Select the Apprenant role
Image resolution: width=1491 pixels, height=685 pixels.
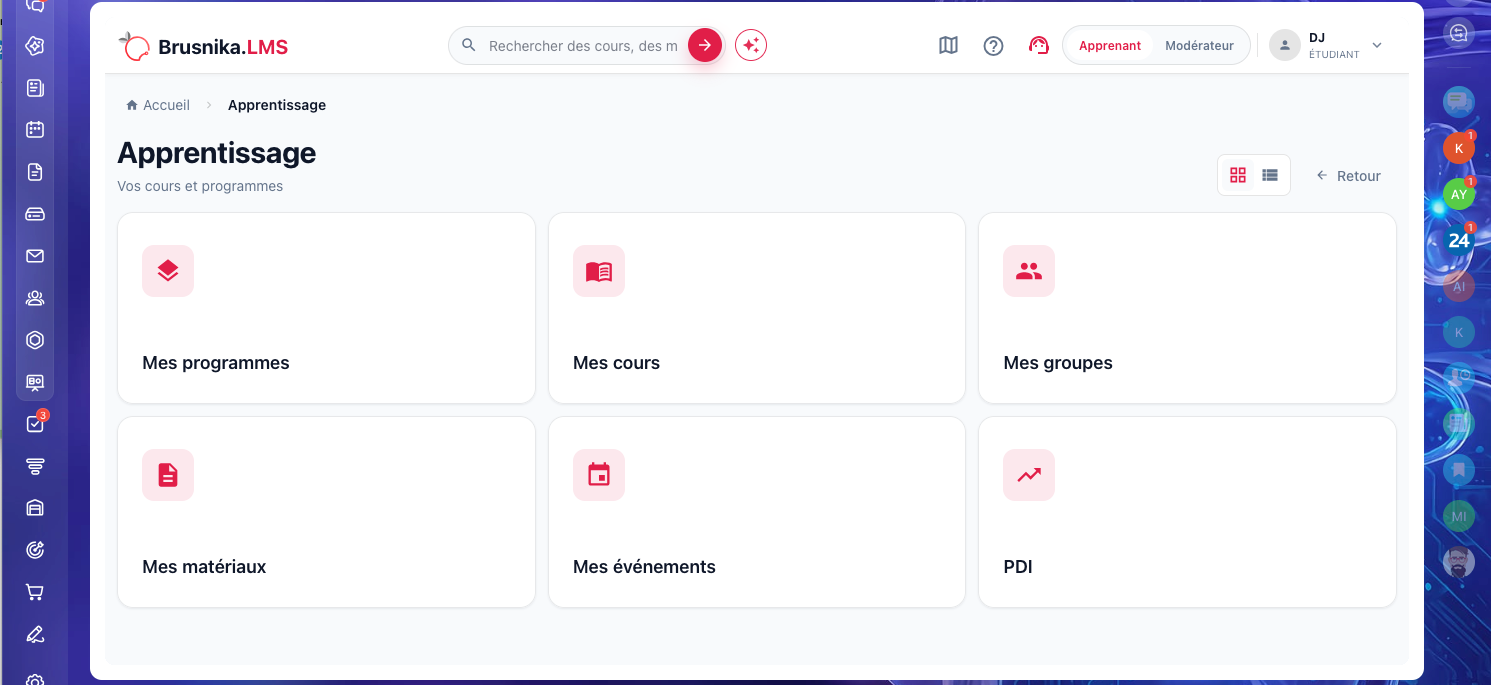click(1110, 45)
